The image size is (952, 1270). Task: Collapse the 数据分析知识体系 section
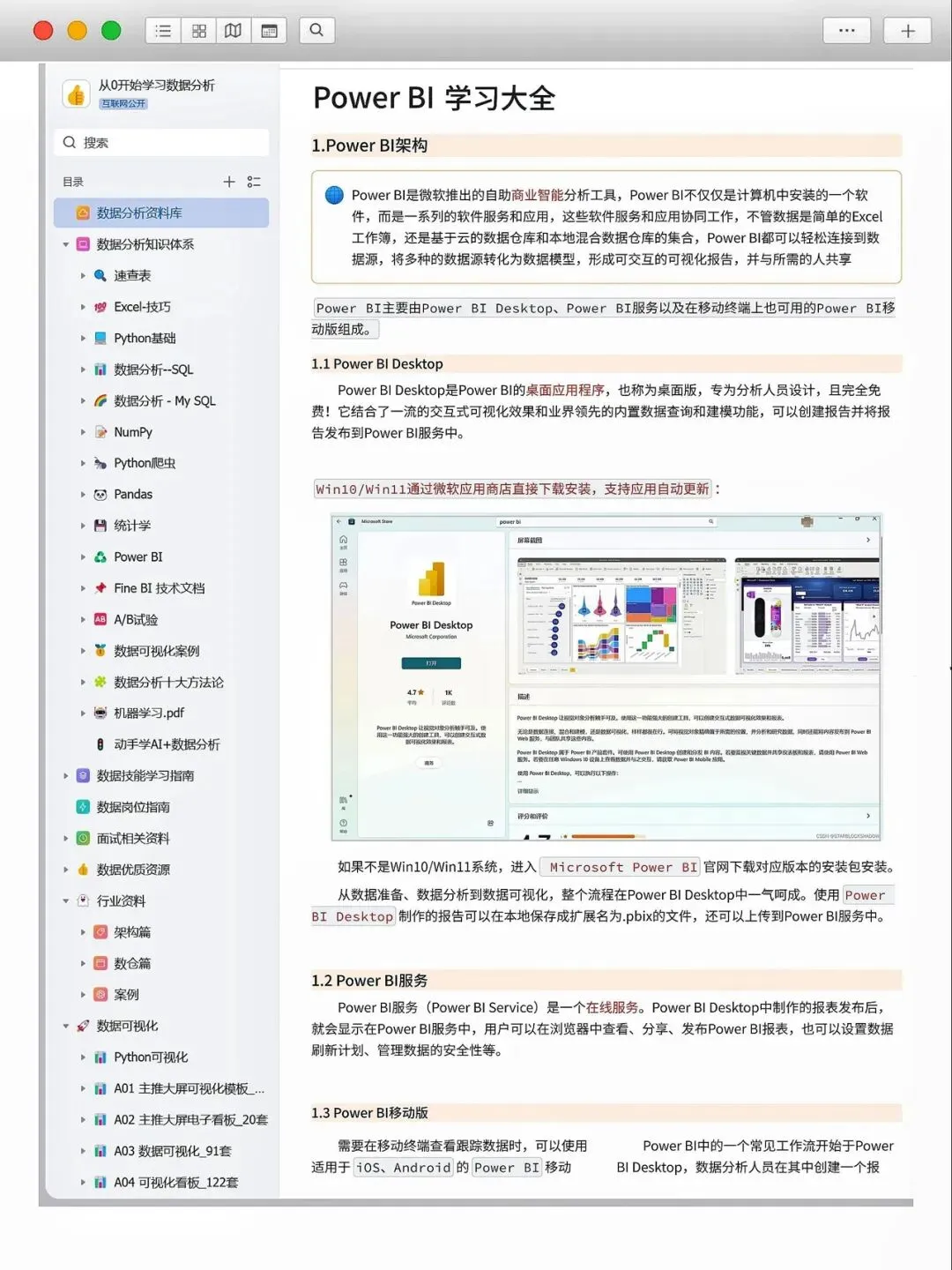coord(66,244)
